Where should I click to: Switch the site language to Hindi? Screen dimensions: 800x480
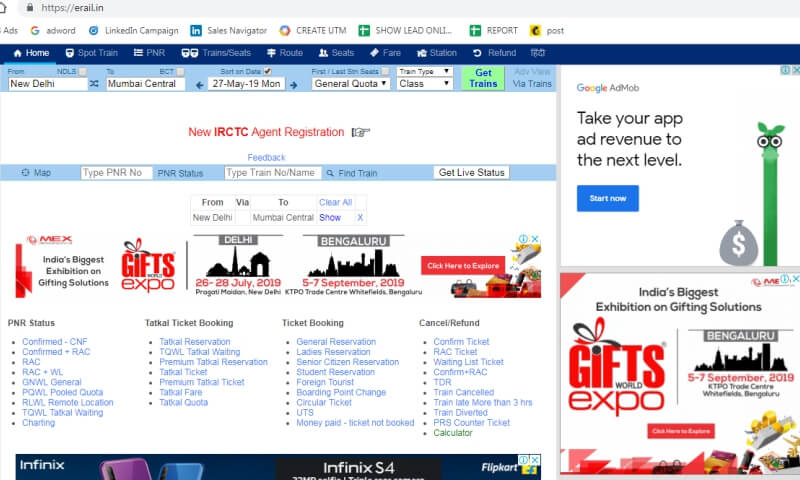(x=538, y=53)
